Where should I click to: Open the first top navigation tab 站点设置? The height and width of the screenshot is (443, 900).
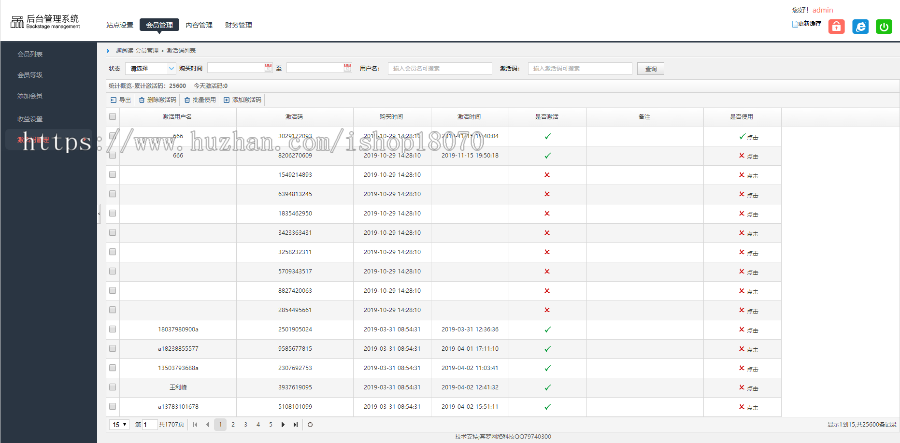(120, 25)
